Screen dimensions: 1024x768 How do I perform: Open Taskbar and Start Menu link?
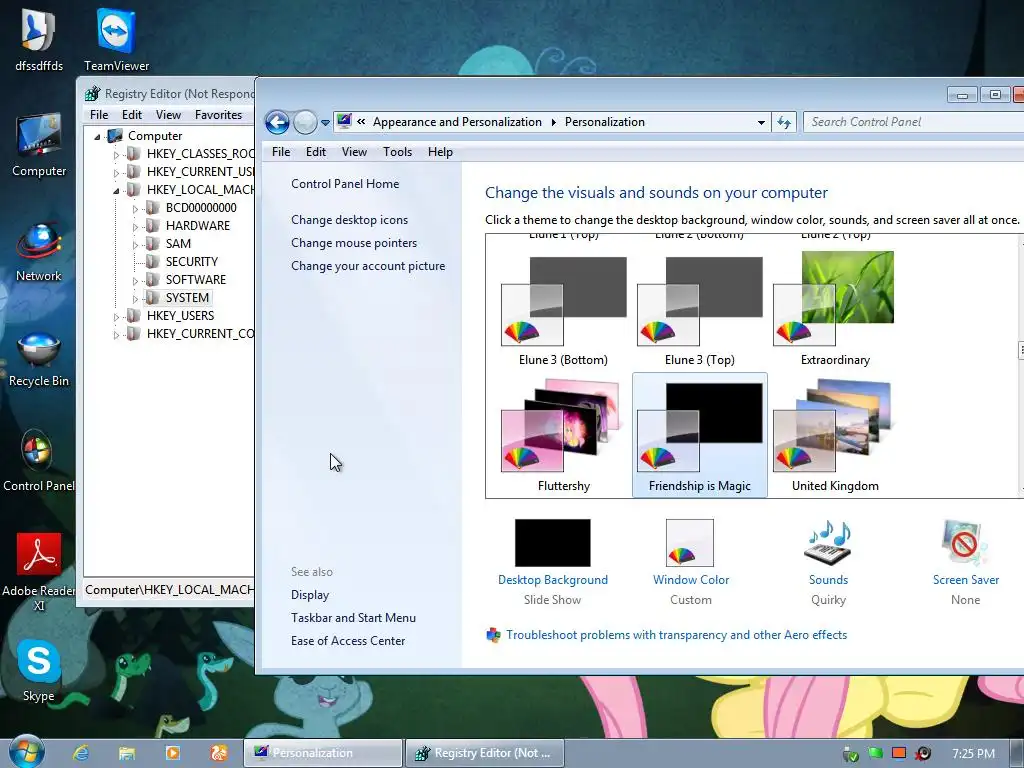[x=353, y=618]
